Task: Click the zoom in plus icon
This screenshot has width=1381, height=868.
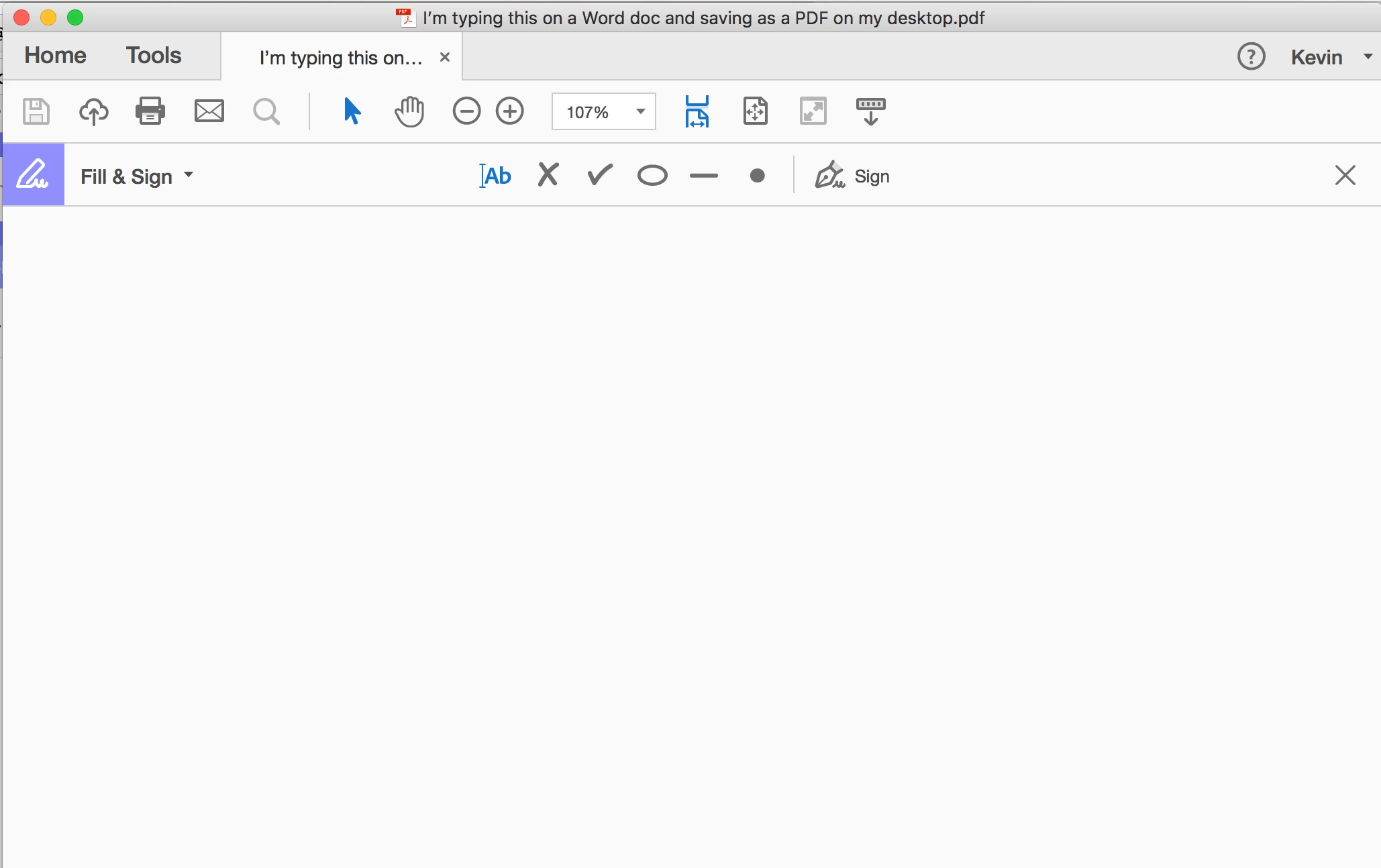Action: 510,111
